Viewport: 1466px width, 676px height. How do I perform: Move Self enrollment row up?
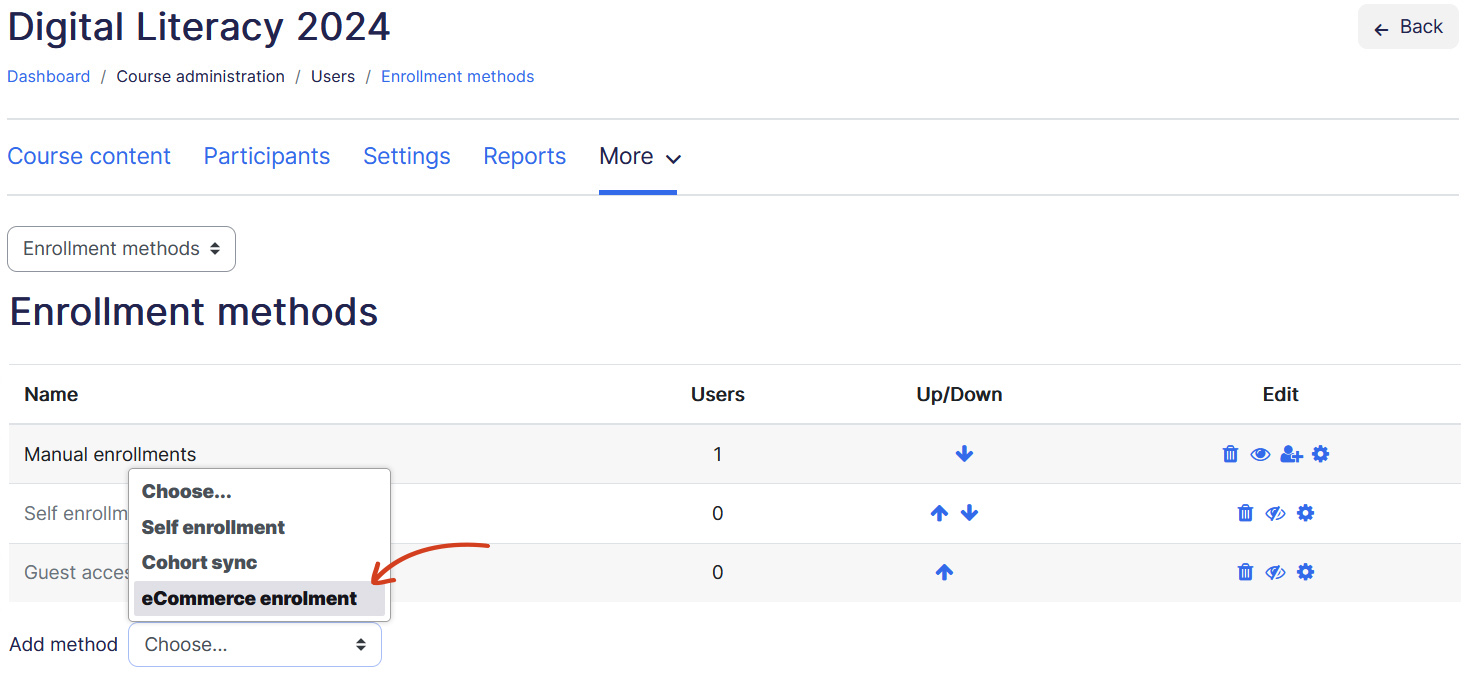[939, 513]
